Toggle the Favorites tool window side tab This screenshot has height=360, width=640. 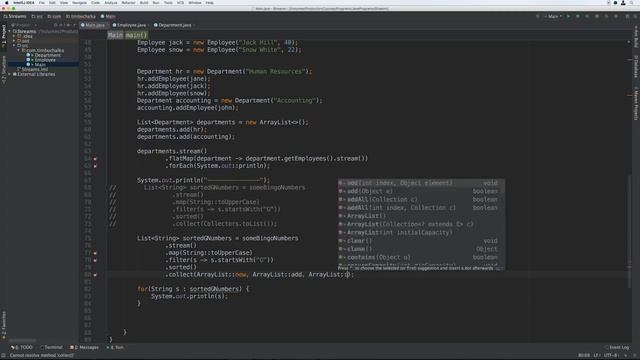tap(4, 325)
